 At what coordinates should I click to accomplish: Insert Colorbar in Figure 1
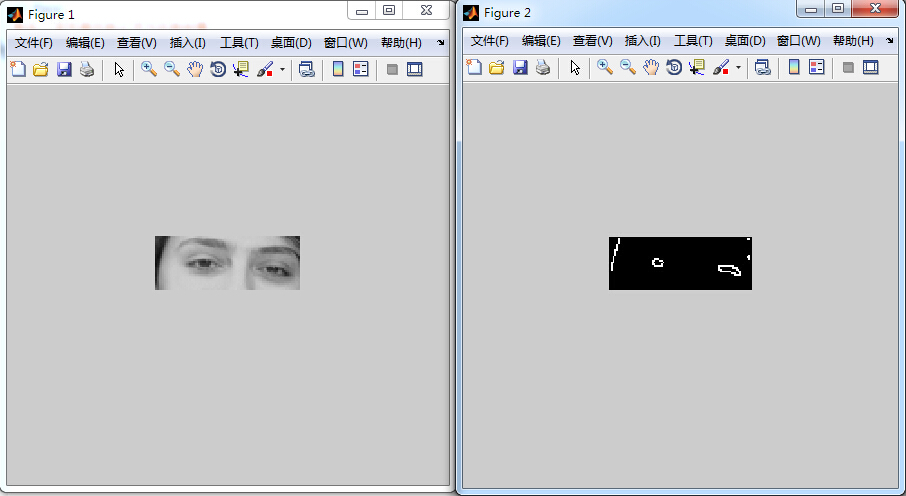tap(338, 69)
